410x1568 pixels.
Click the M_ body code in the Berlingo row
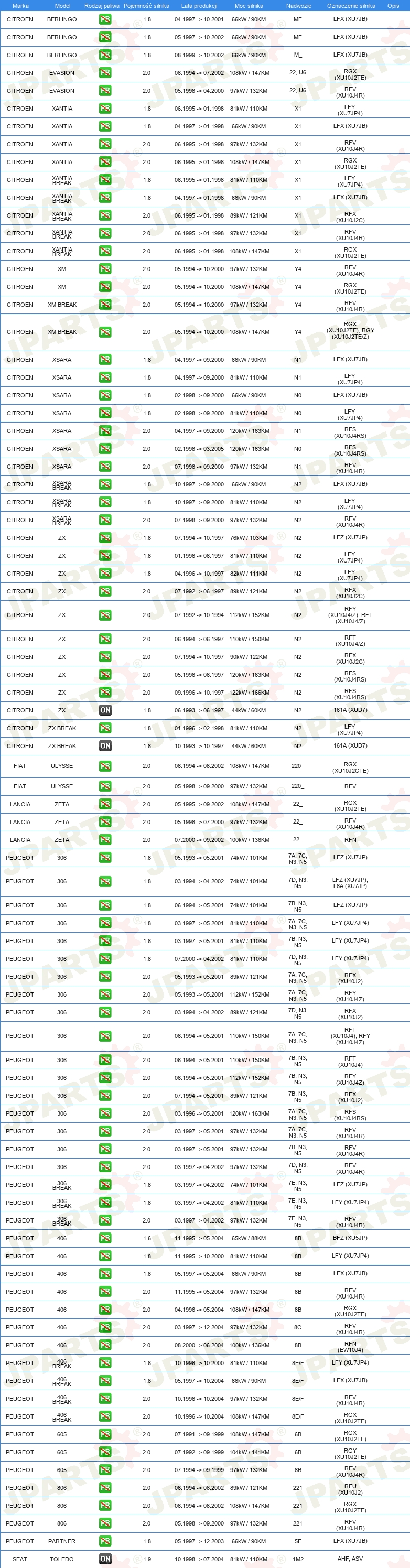(x=298, y=55)
